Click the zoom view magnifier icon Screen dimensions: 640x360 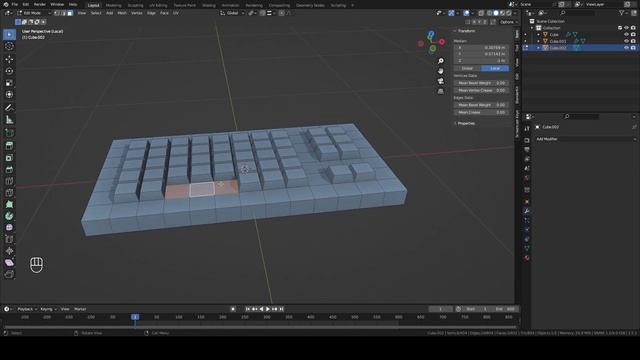click(441, 61)
